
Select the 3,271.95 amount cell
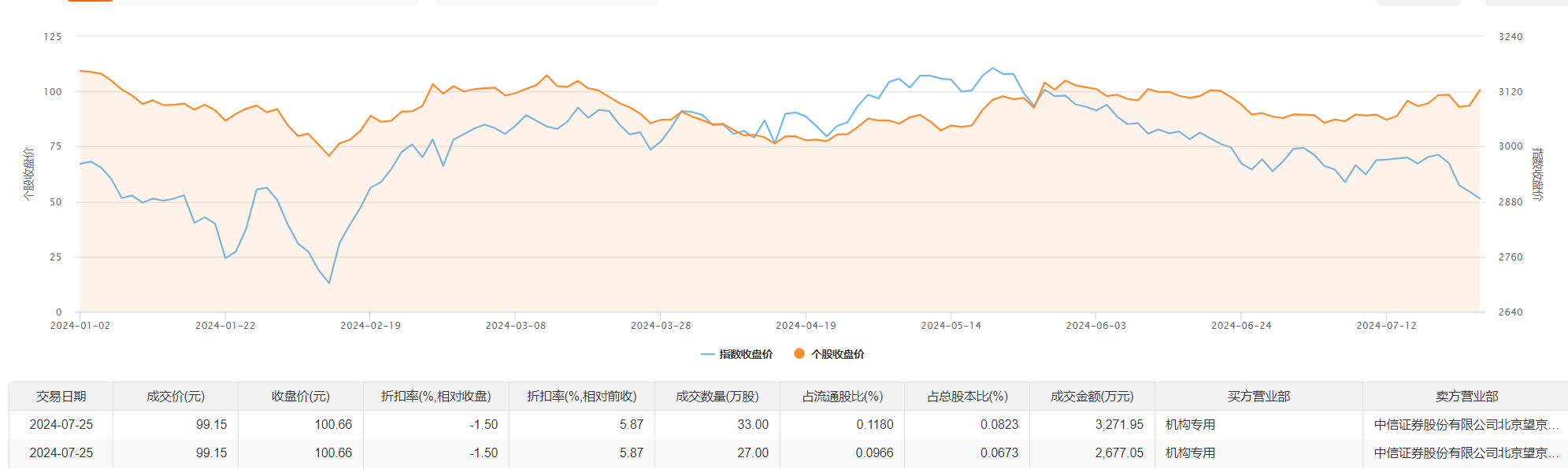point(1118,425)
